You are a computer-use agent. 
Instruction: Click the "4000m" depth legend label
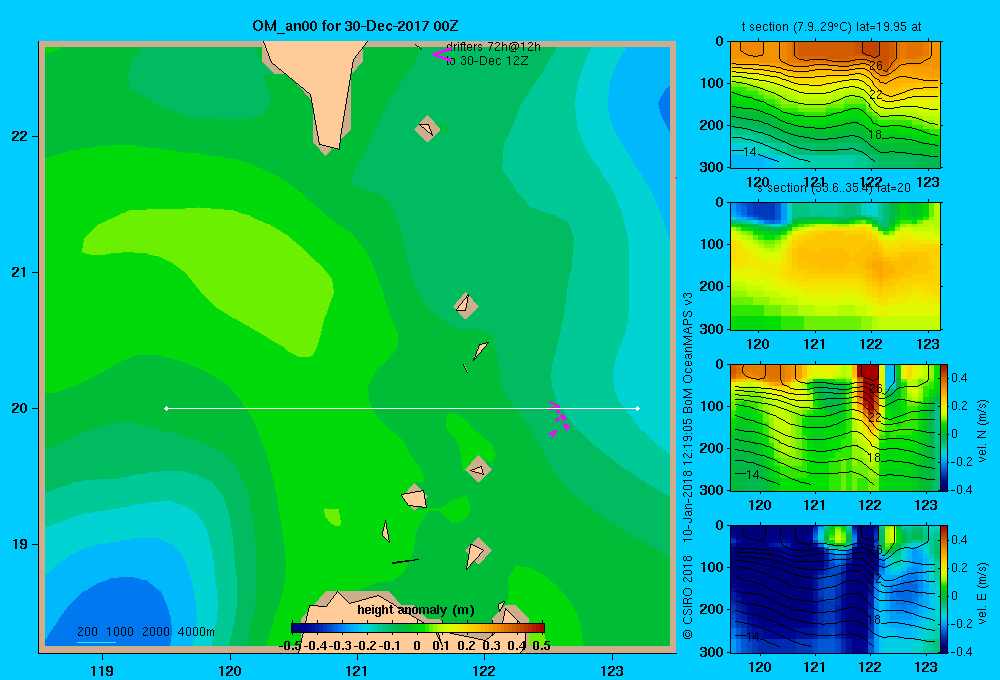[x=196, y=632]
